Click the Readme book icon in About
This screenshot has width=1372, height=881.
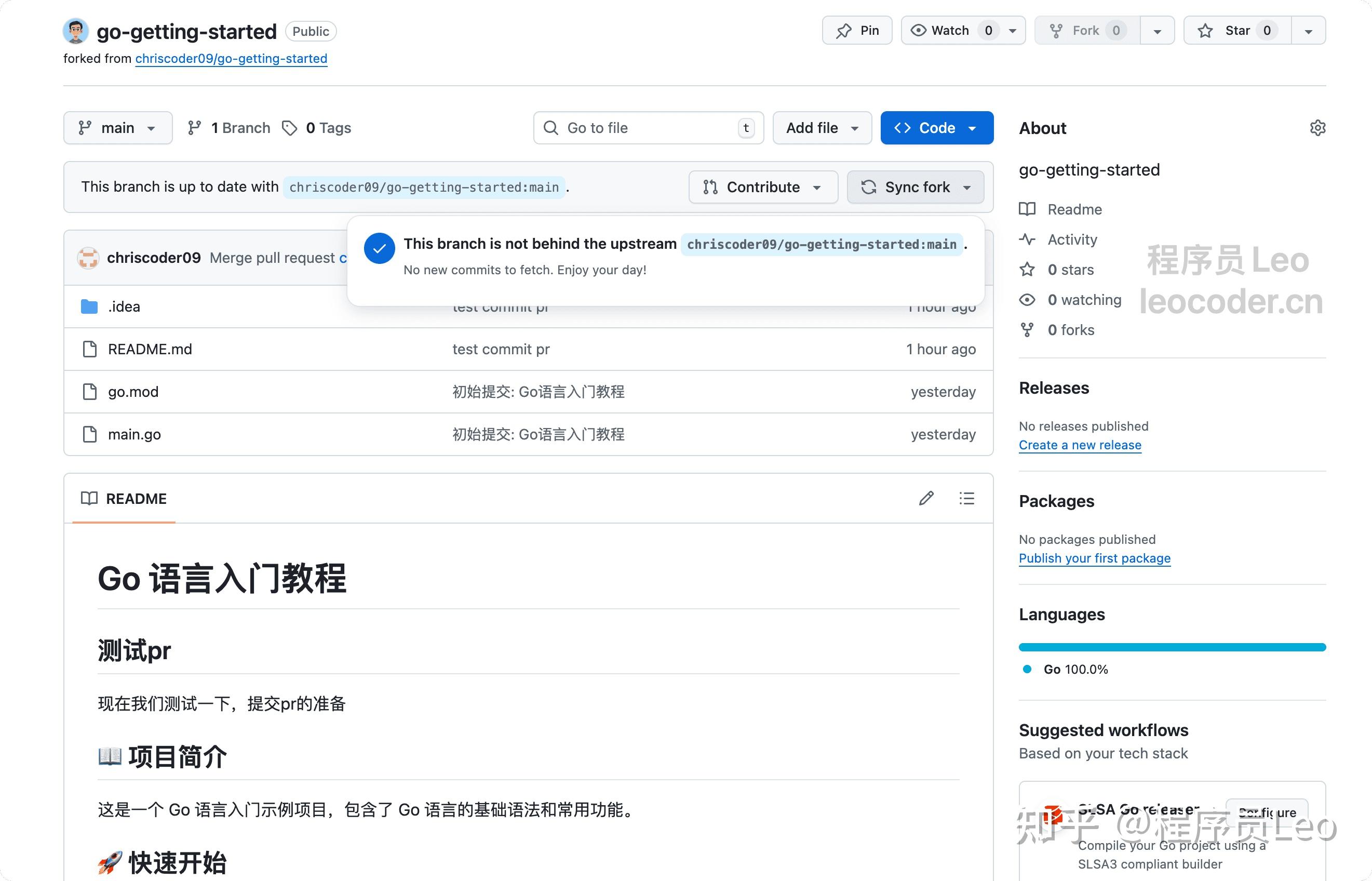pos(1028,209)
